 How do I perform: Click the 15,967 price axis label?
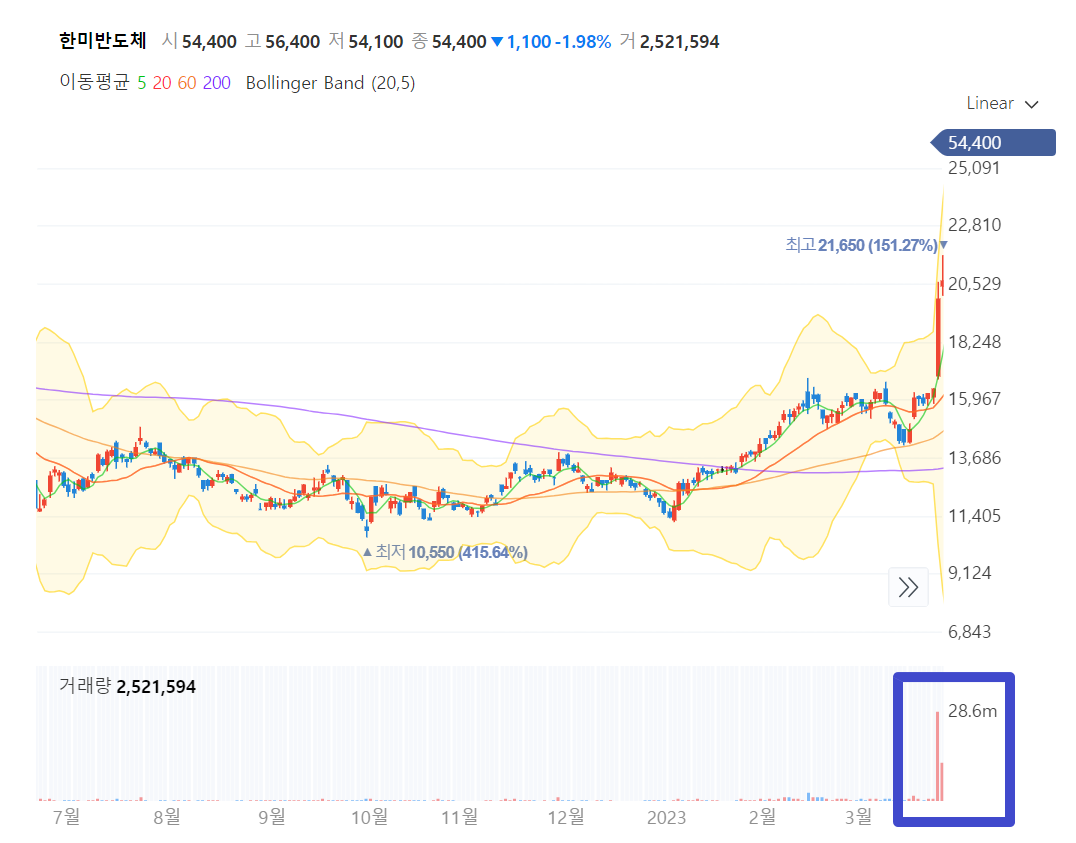(x=974, y=399)
